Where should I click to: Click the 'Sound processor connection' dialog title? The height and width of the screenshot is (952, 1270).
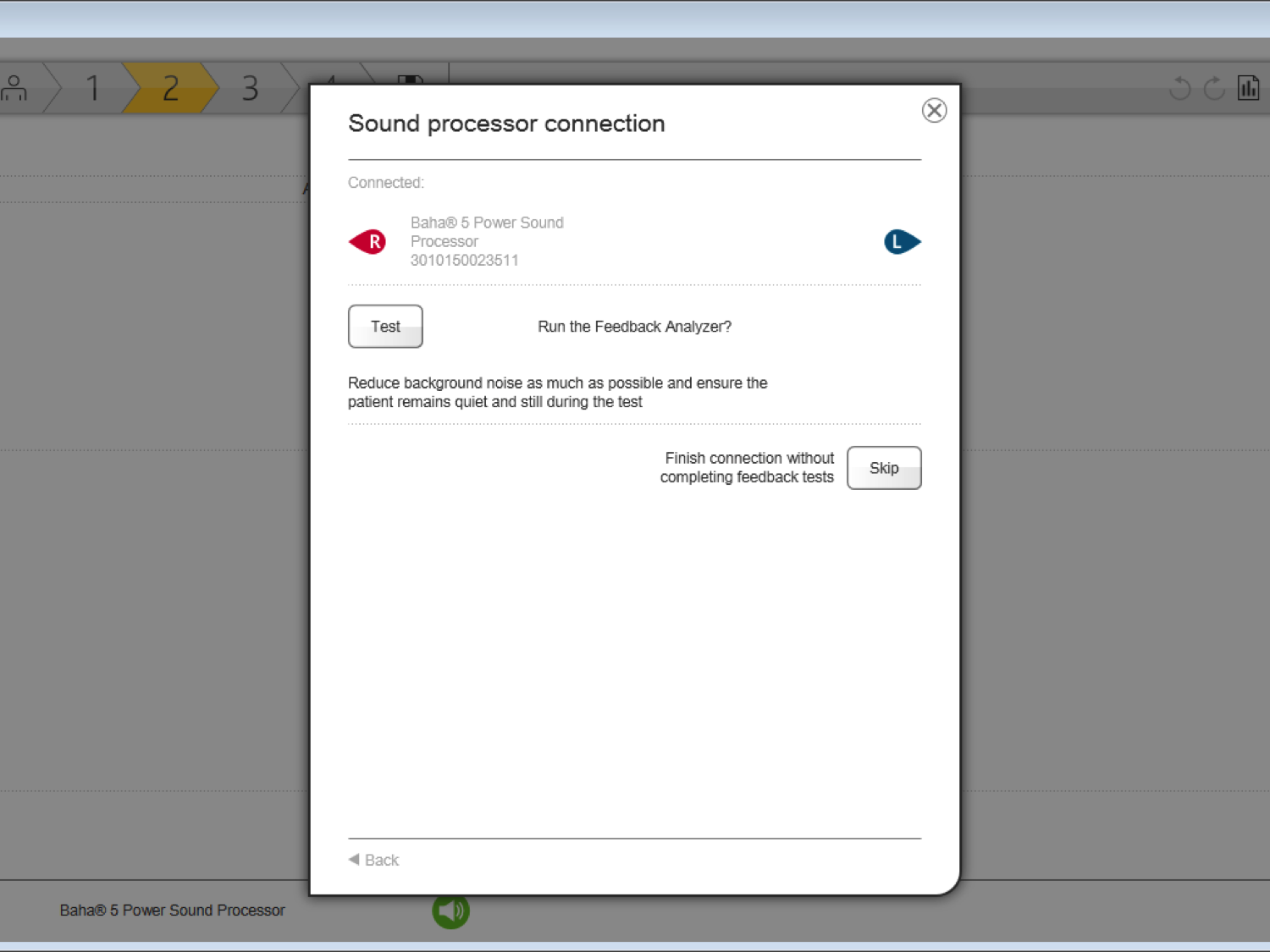coord(506,124)
